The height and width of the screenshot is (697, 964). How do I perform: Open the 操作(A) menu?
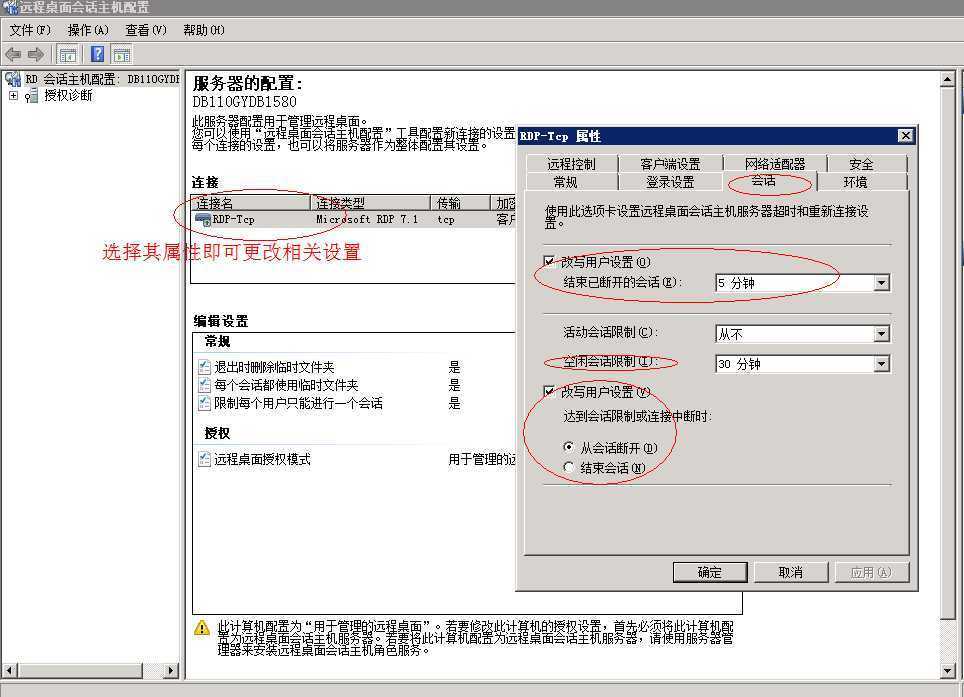[88, 30]
